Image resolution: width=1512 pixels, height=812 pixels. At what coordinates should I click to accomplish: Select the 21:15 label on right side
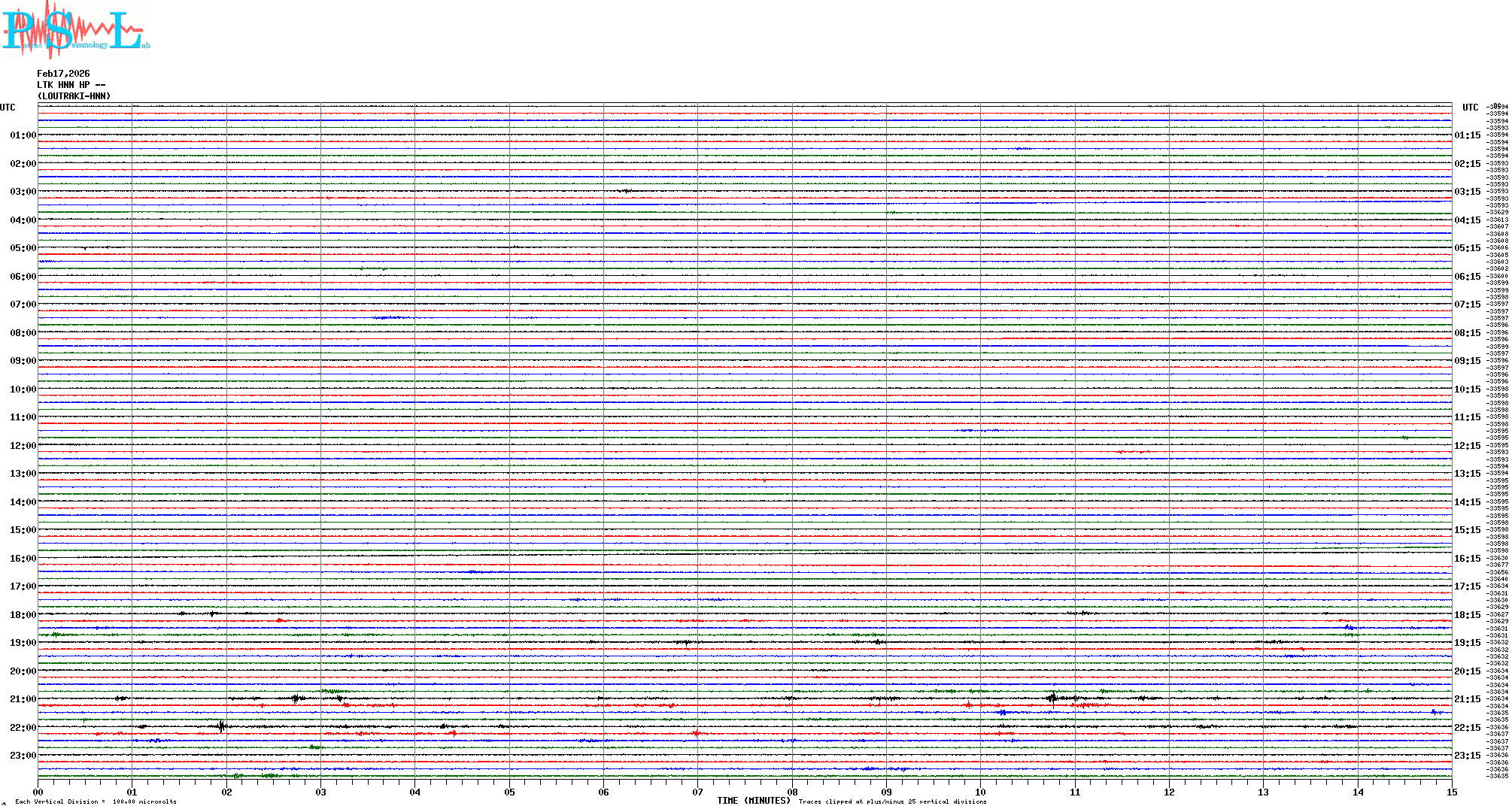tap(1467, 699)
